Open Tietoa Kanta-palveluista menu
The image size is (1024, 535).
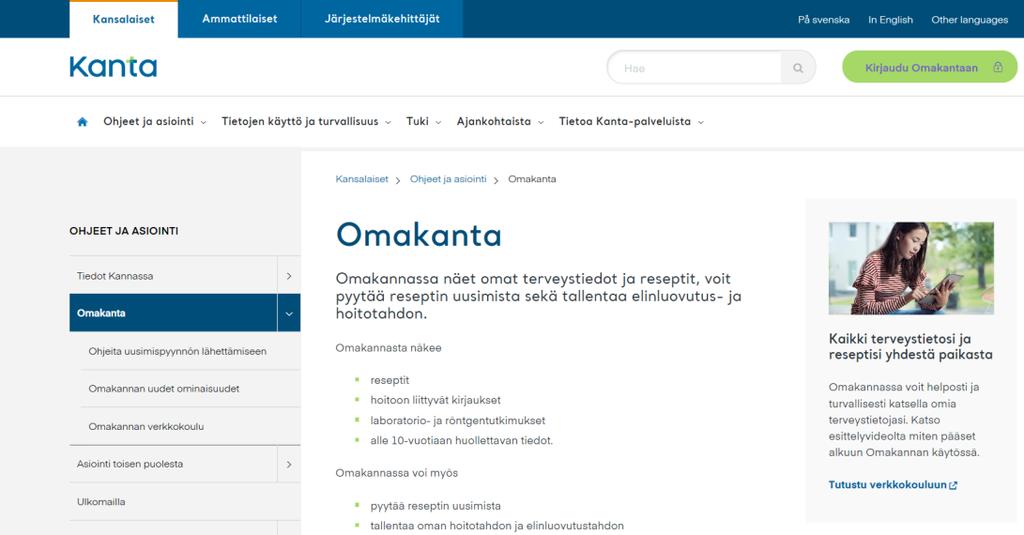tap(624, 122)
